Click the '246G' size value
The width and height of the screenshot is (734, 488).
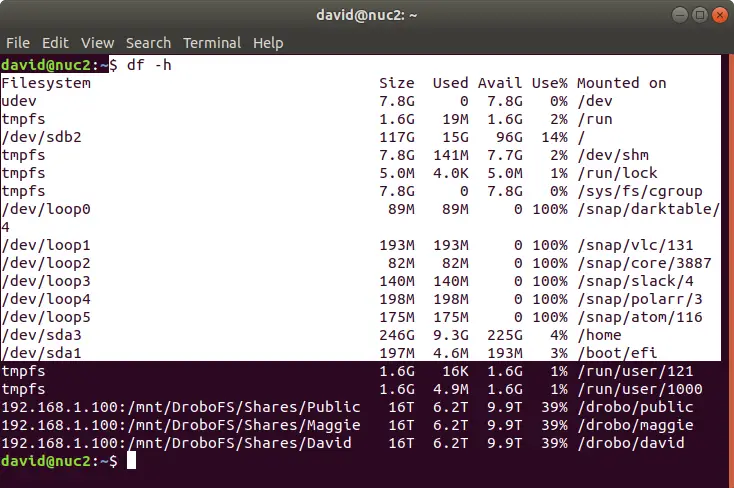pyautogui.click(x=397, y=335)
